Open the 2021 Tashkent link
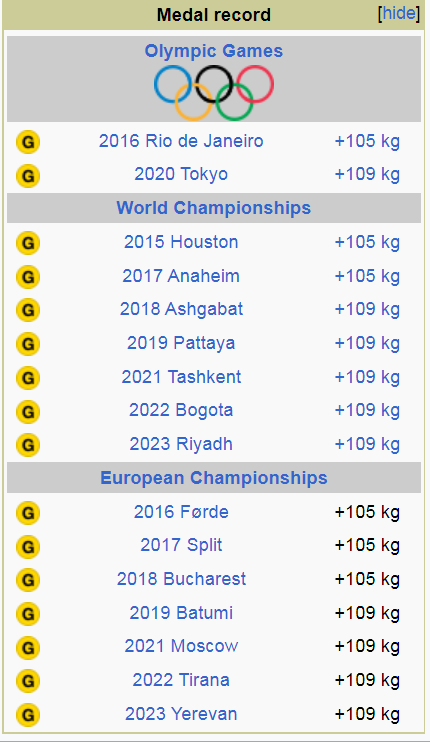Image resolution: width=430 pixels, height=756 pixels. click(181, 377)
